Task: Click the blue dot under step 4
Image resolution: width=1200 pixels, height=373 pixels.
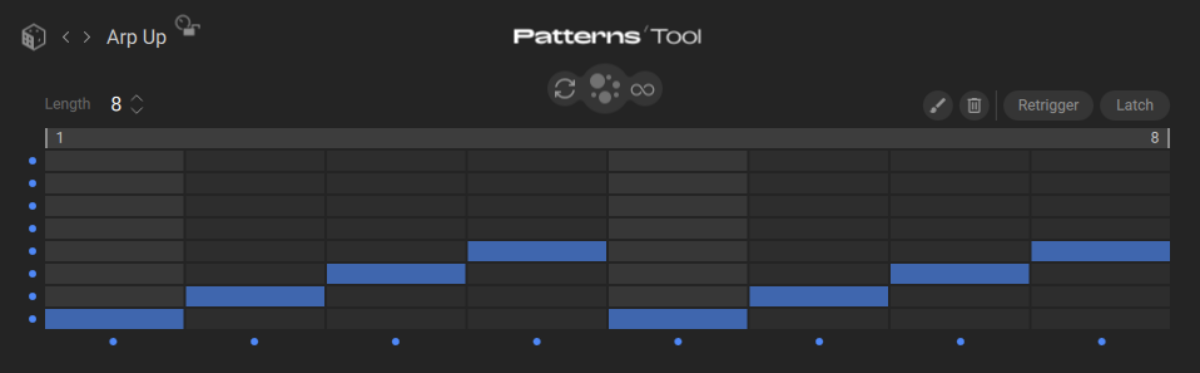Action: click(x=537, y=342)
